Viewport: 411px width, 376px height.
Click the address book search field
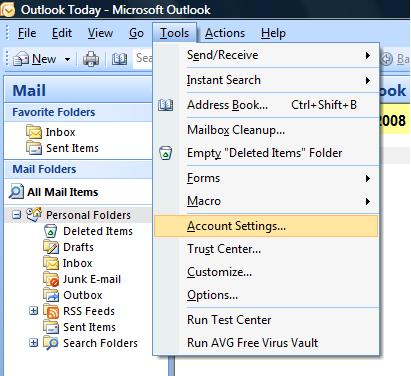(x=143, y=59)
